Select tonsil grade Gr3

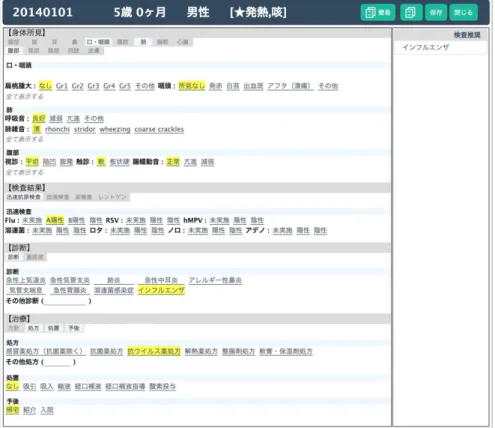tap(93, 86)
